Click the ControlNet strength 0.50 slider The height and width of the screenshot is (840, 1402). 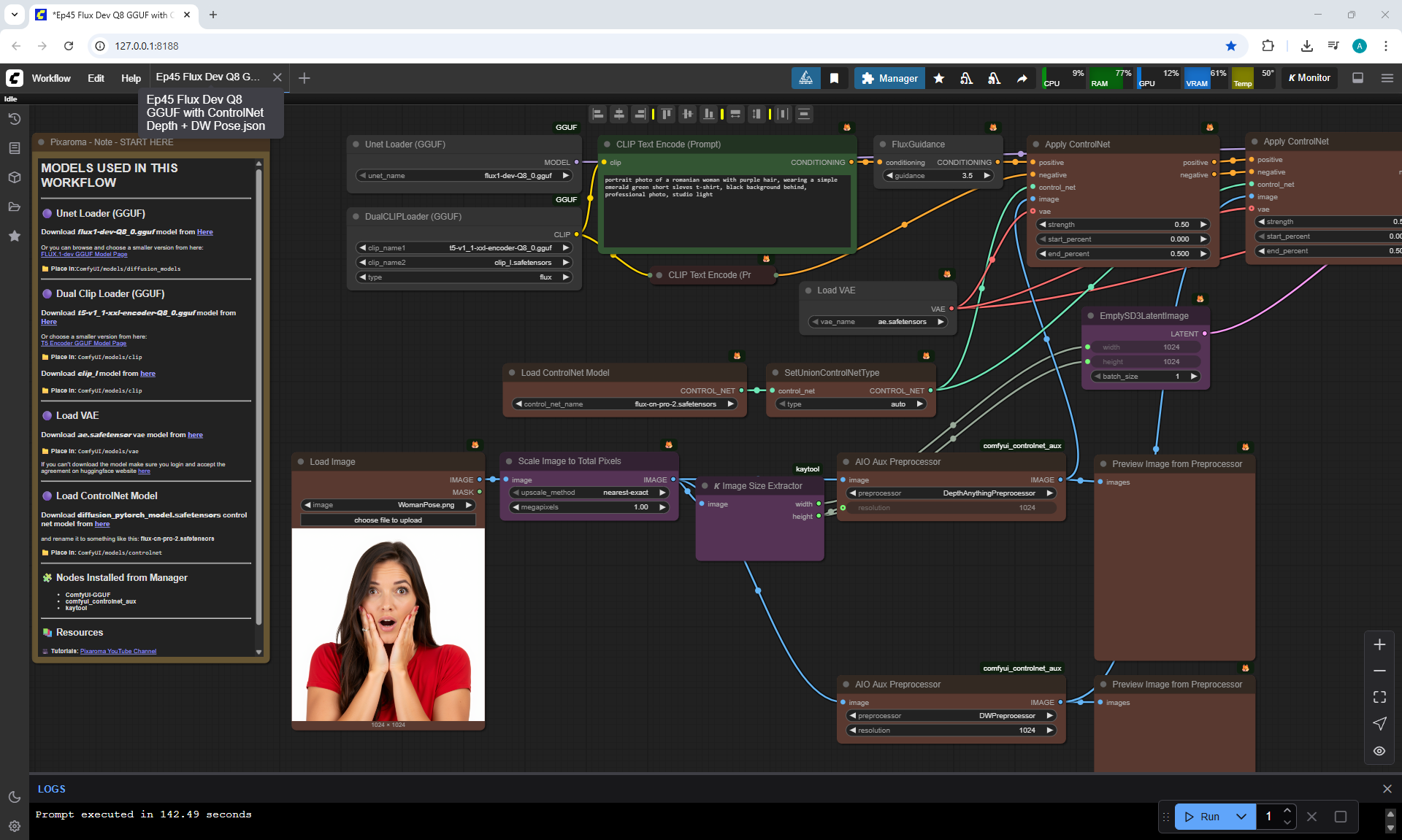[x=1122, y=225]
